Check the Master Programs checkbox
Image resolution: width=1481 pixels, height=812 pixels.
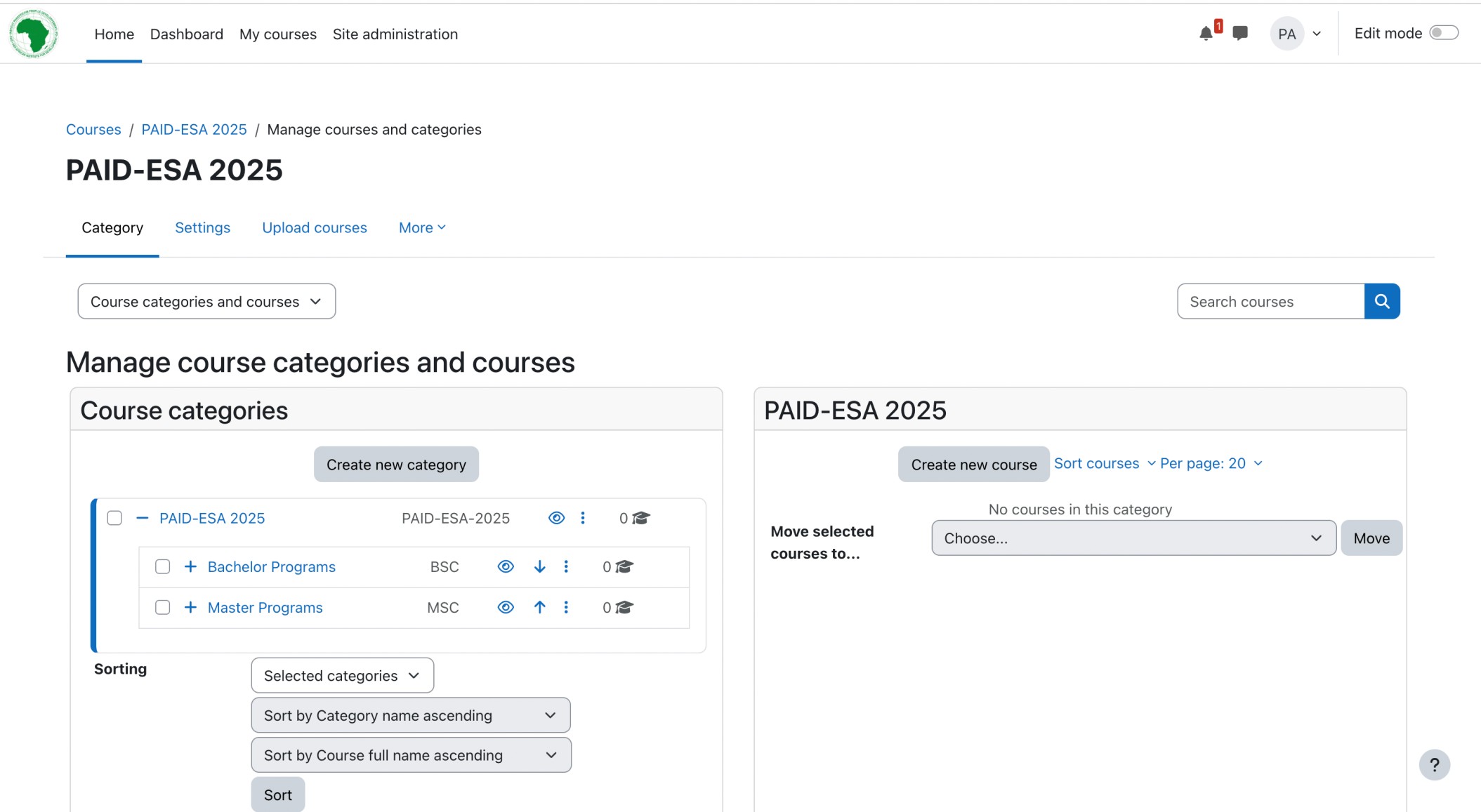click(x=162, y=607)
